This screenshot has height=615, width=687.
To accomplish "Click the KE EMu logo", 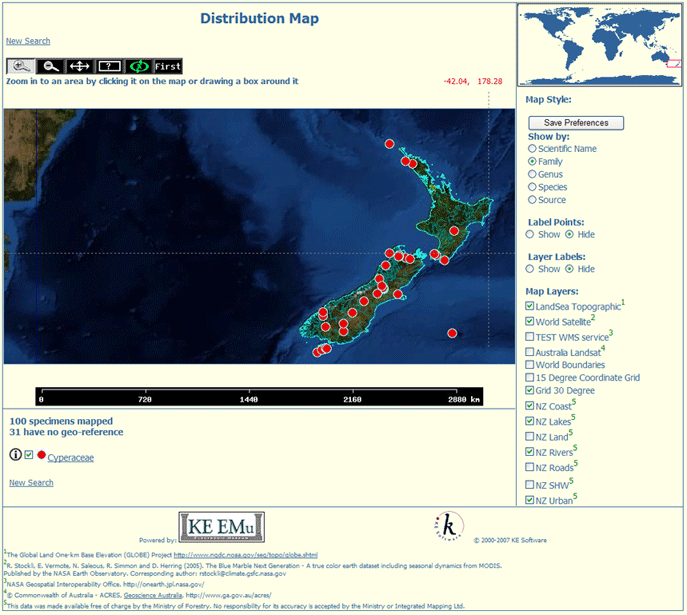I will coord(221,526).
